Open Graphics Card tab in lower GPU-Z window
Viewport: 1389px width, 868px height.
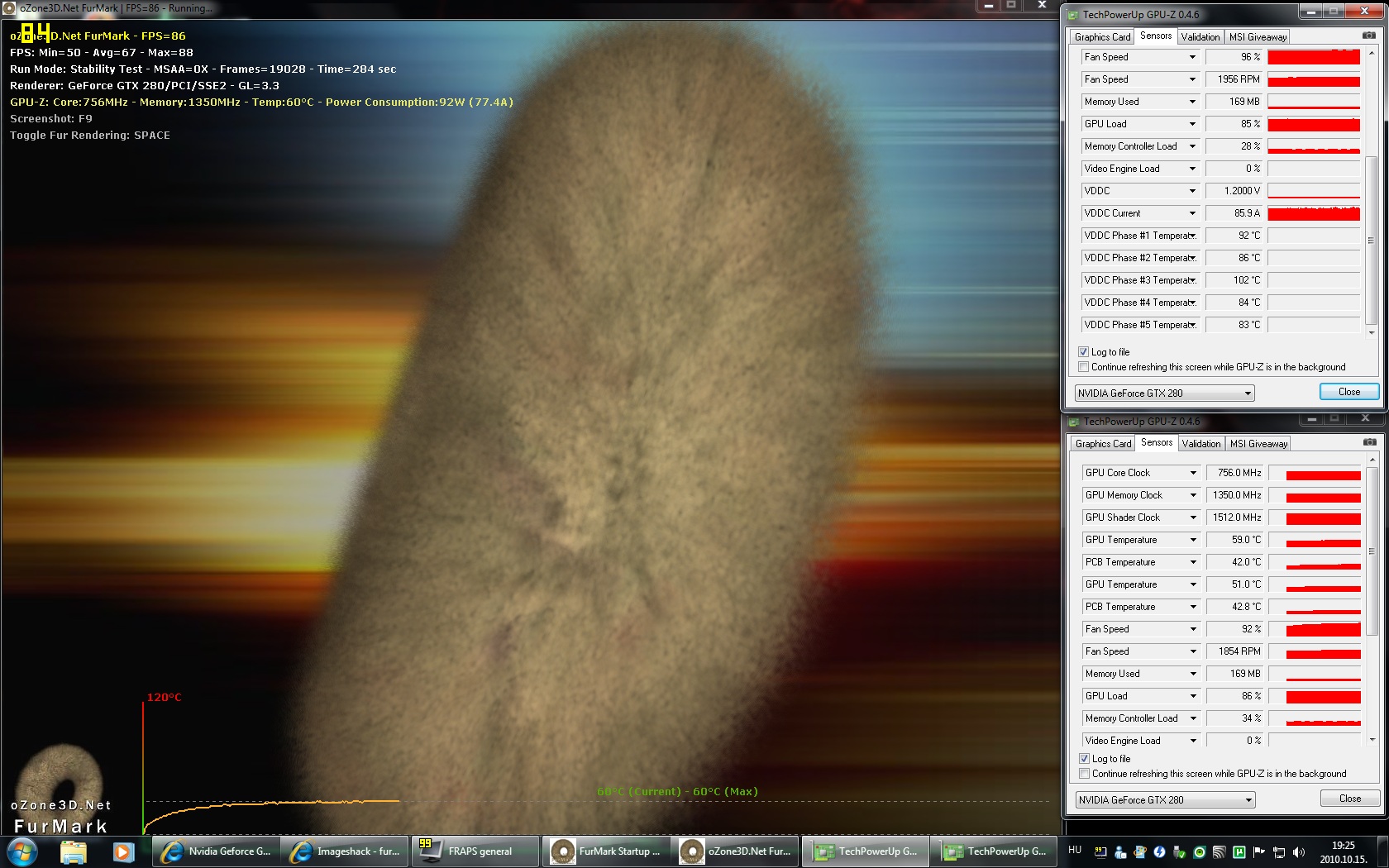pyautogui.click(x=1103, y=444)
